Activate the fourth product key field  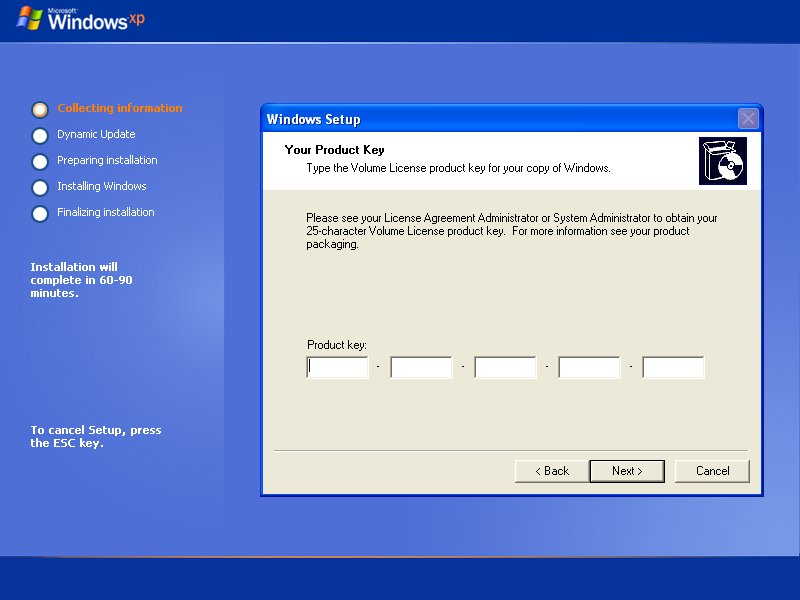[589, 367]
